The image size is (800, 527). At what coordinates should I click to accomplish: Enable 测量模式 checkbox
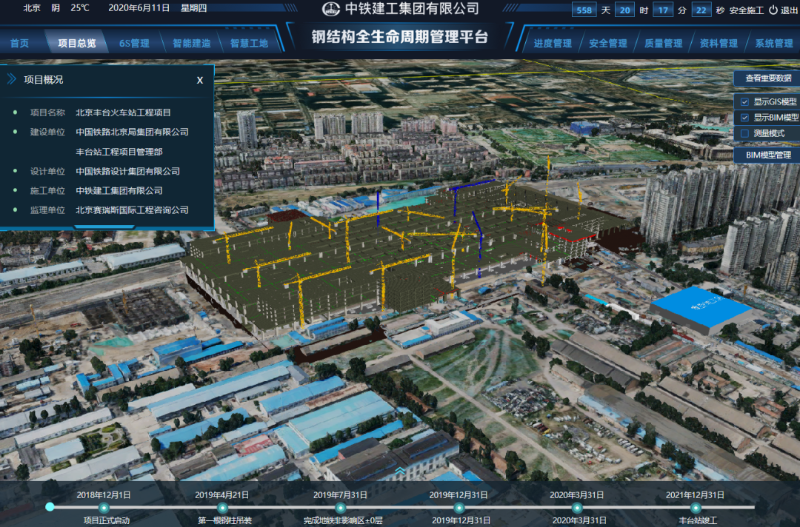tap(744, 134)
